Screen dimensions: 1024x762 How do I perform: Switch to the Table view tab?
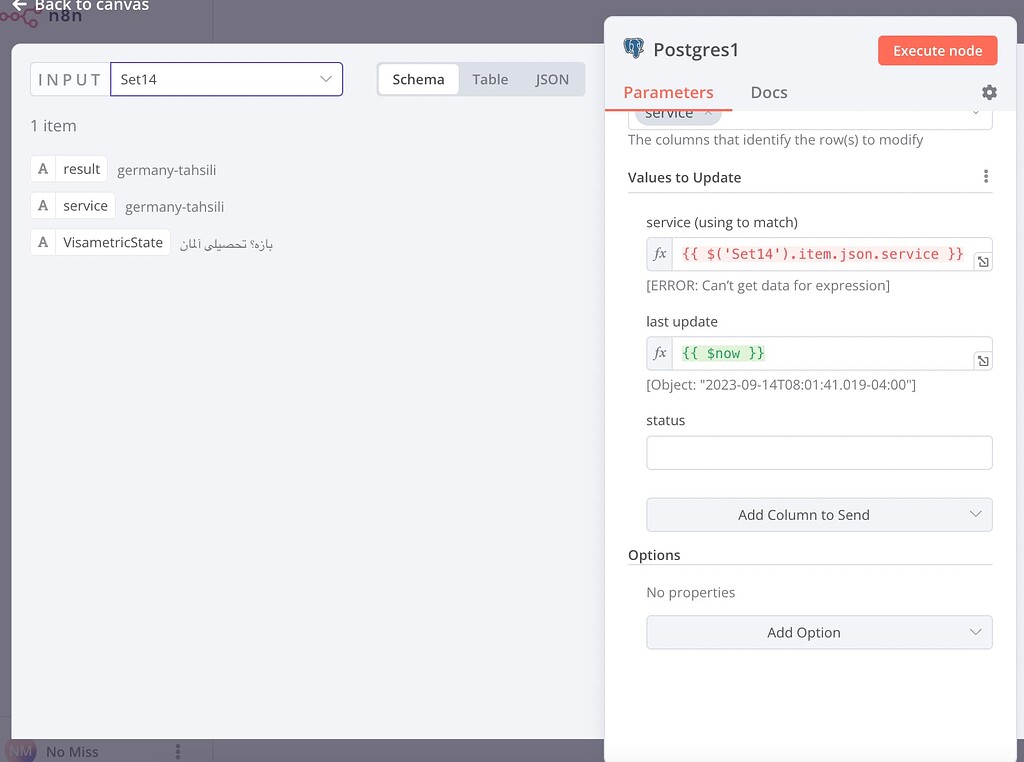(x=490, y=79)
